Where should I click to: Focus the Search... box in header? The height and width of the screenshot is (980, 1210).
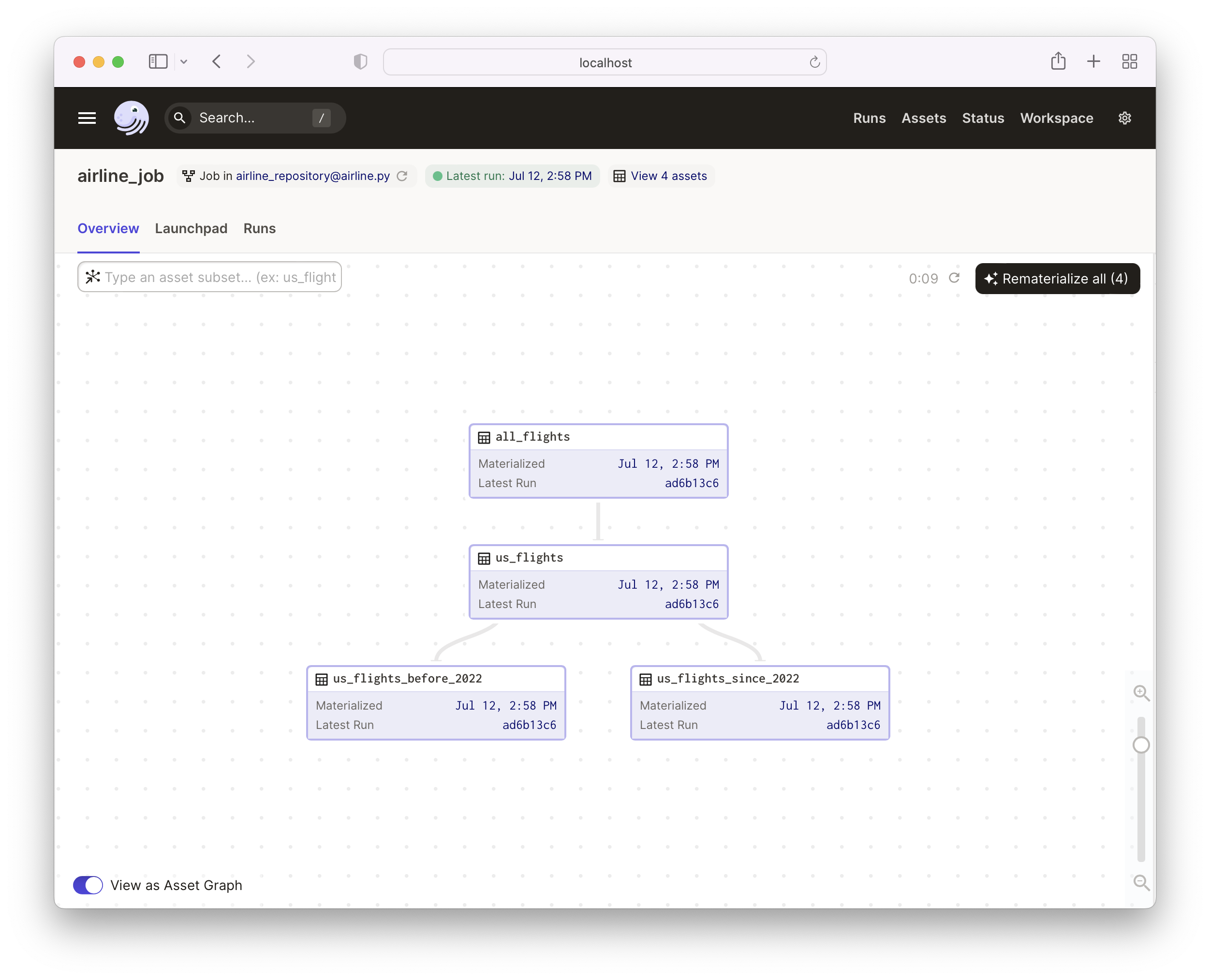tap(255, 118)
